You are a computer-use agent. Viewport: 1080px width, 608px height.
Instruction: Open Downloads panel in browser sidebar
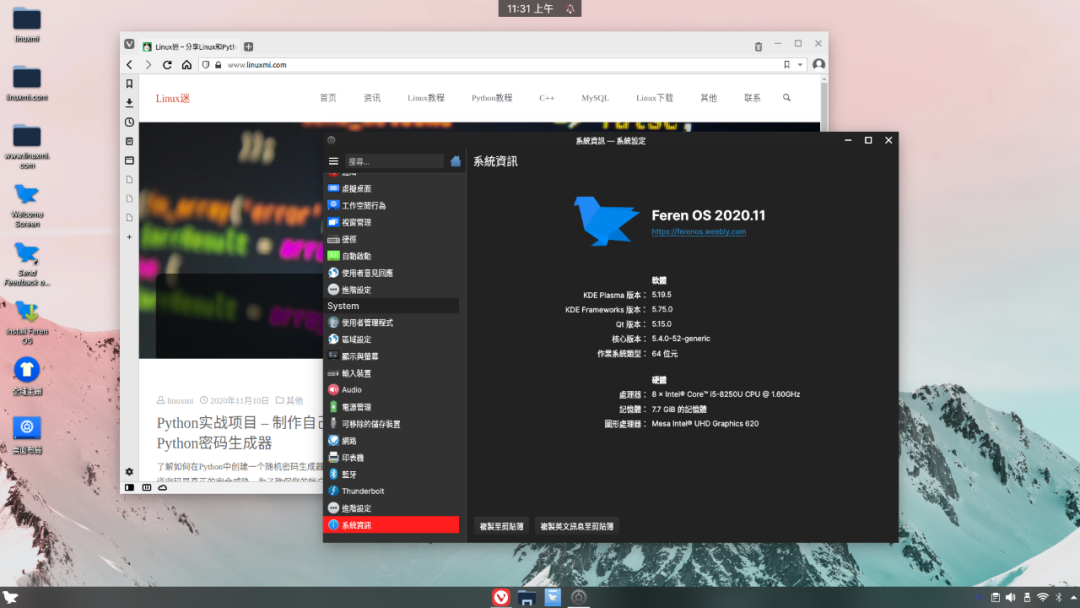pos(129,103)
